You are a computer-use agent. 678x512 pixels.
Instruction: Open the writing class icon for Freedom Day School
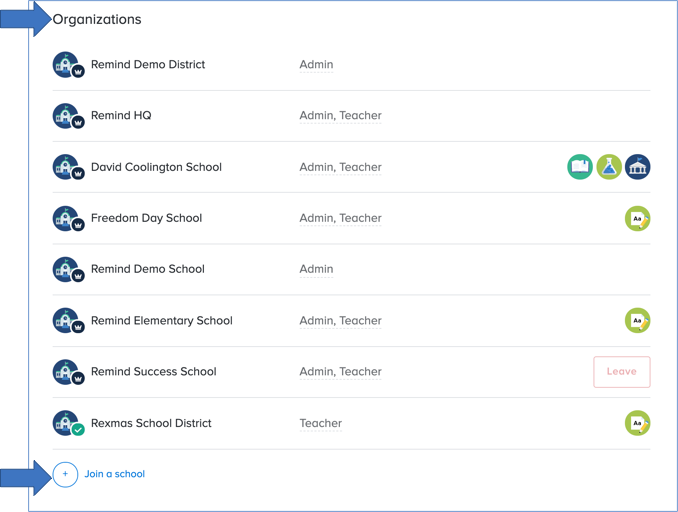click(x=637, y=218)
